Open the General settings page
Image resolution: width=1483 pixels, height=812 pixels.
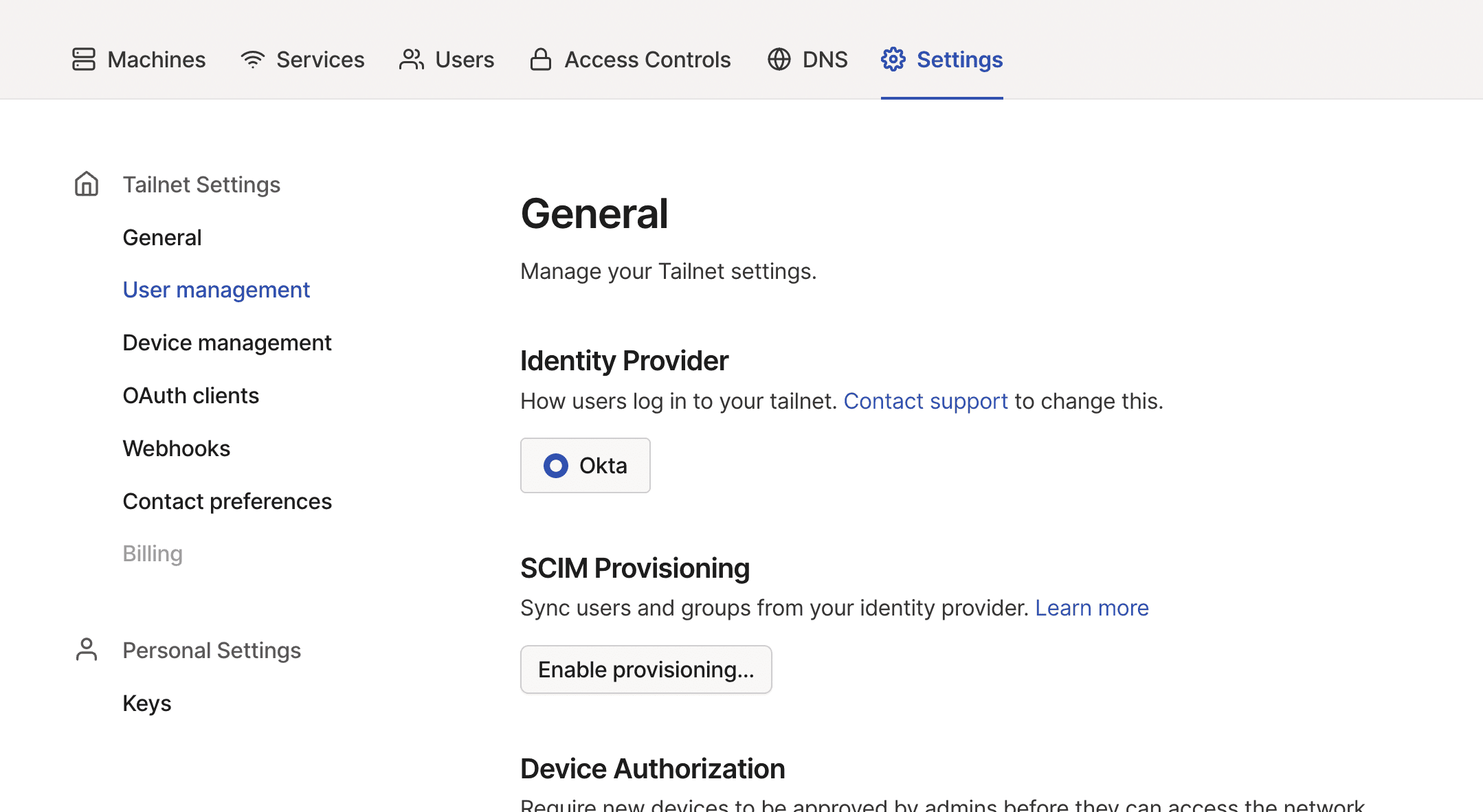pos(162,236)
